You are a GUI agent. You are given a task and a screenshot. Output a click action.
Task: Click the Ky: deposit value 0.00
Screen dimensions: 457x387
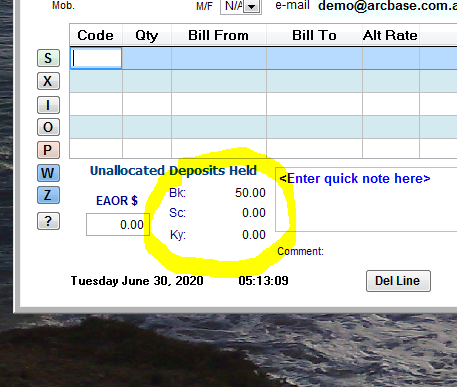[254, 235]
